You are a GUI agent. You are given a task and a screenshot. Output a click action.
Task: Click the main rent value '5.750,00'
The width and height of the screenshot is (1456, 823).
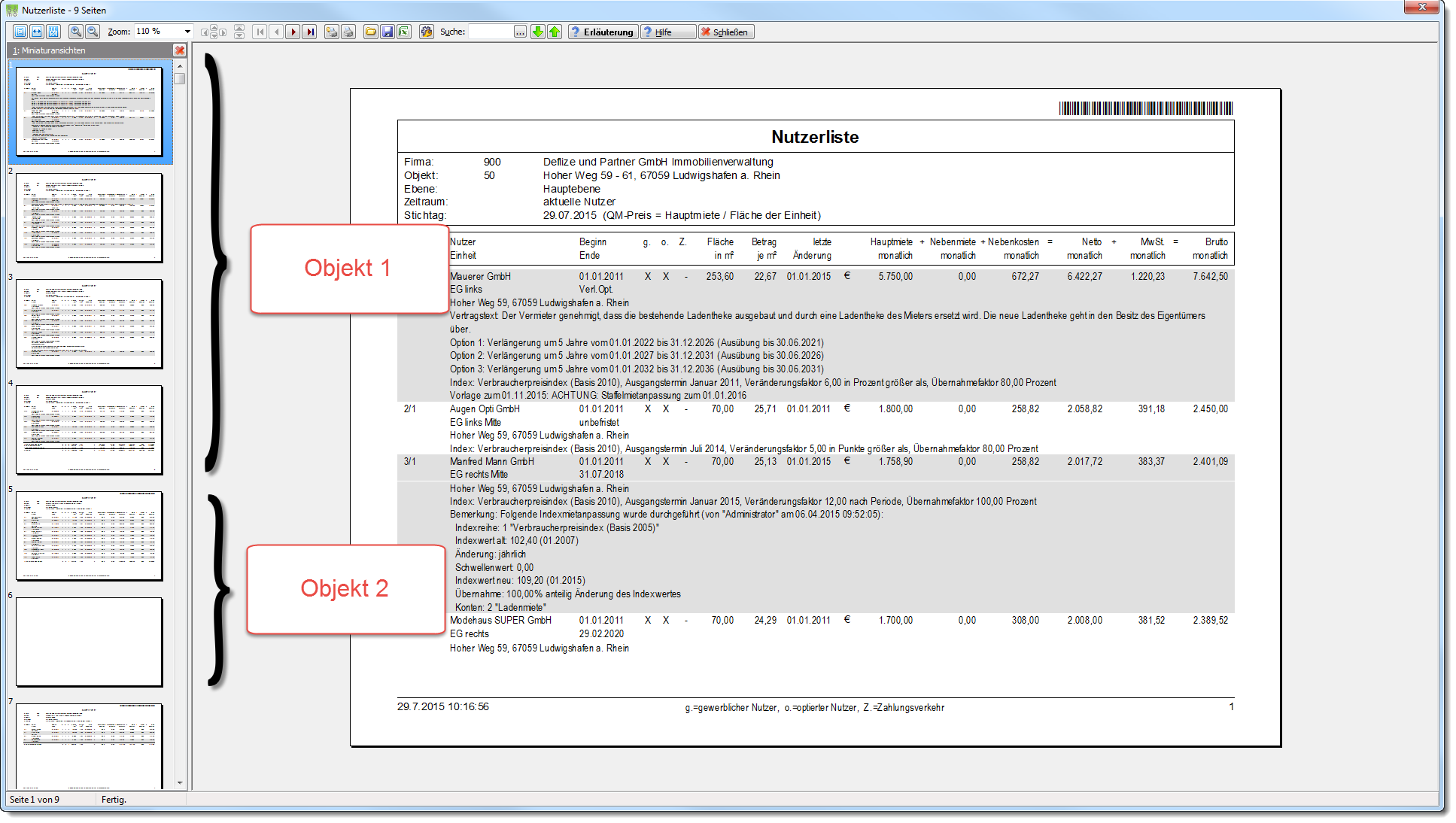click(x=895, y=277)
